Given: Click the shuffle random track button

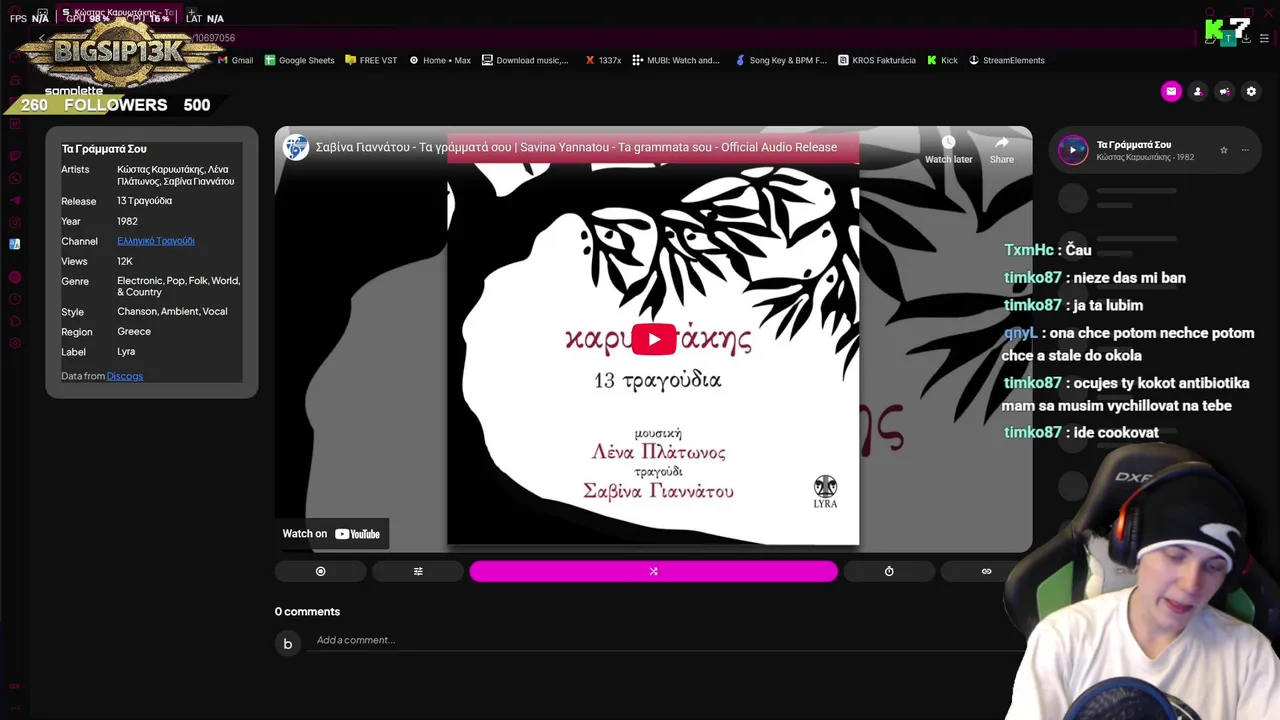Looking at the screenshot, I should 653,571.
